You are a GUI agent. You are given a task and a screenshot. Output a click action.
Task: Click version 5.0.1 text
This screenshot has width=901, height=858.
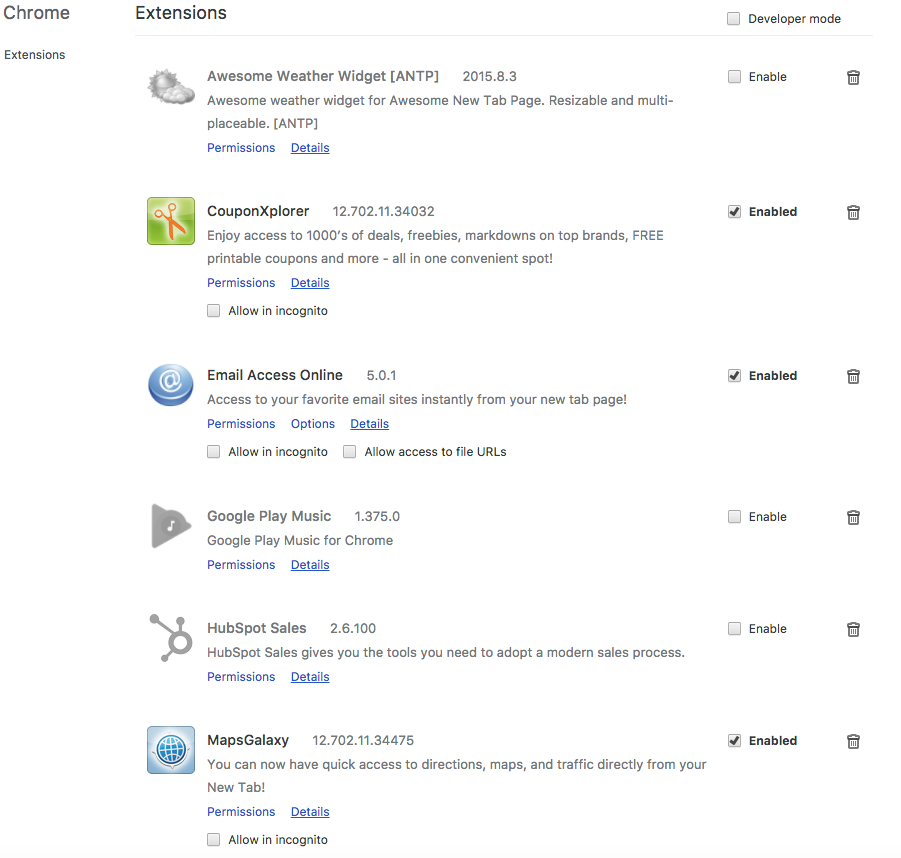click(x=381, y=375)
